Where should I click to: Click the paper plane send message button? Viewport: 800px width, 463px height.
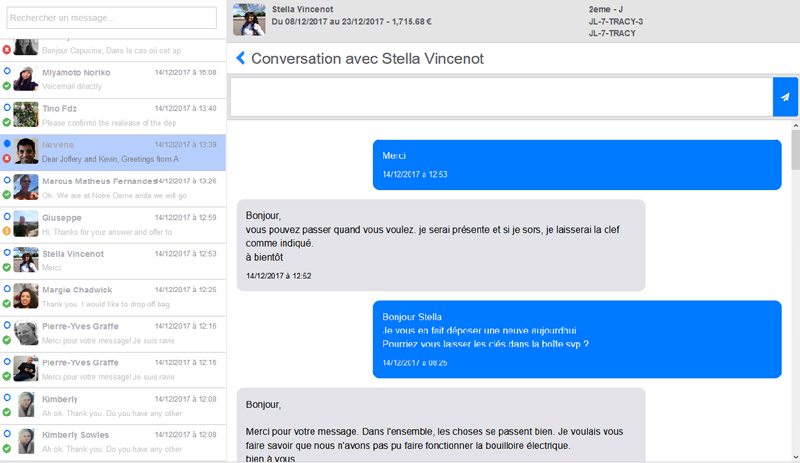coord(785,97)
